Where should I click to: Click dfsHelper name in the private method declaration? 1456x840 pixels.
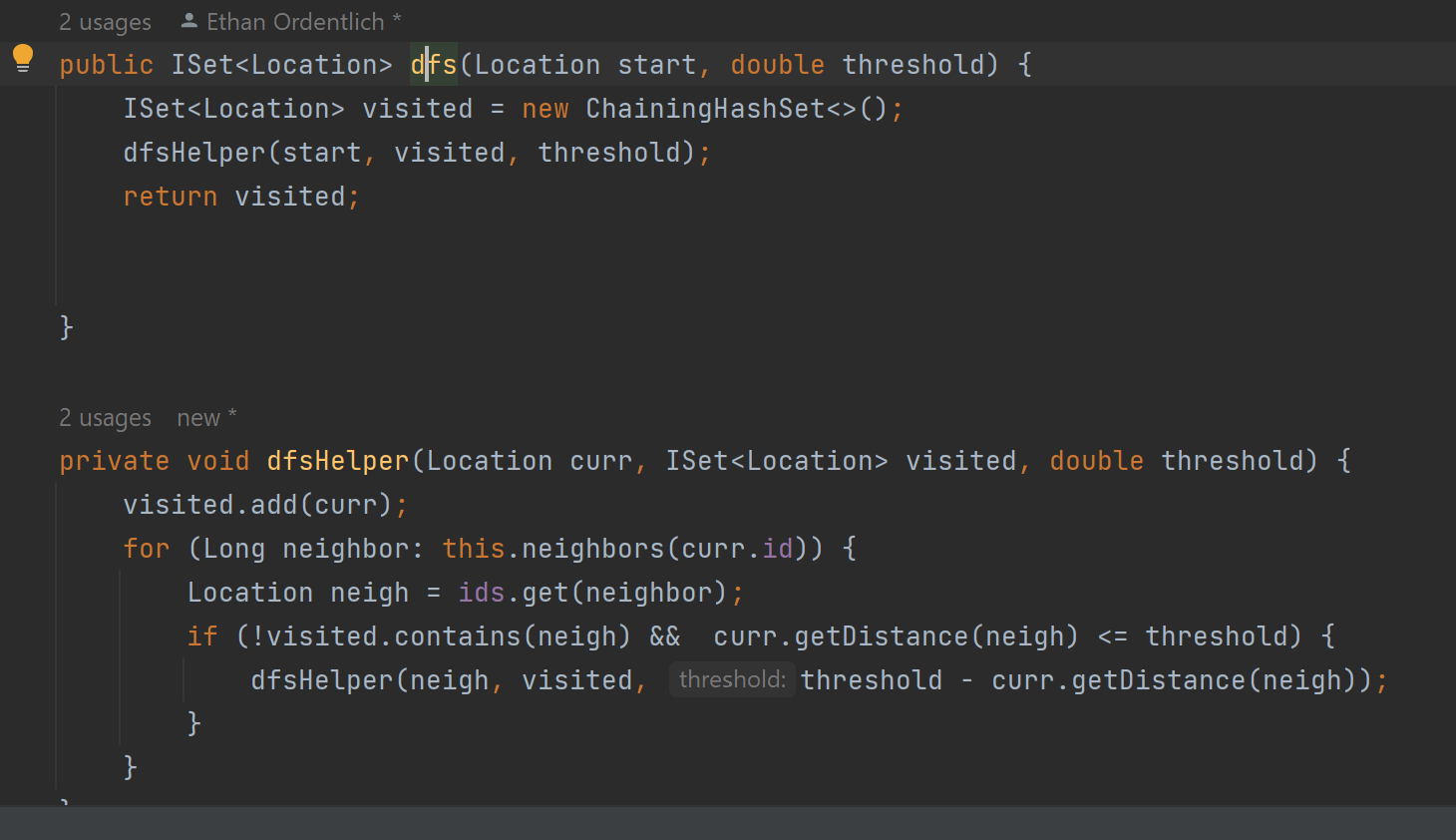(x=338, y=461)
